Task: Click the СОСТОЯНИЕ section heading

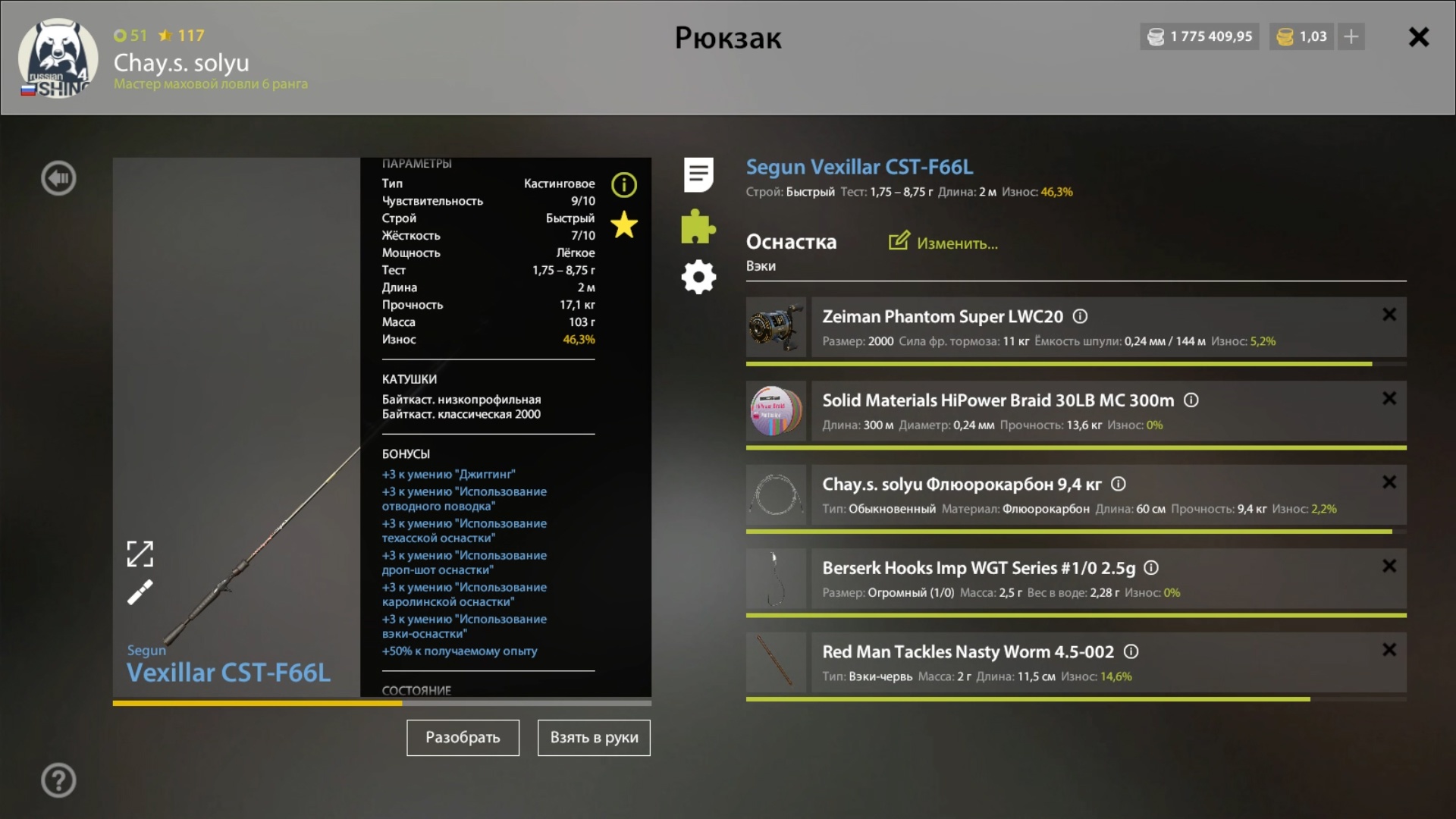Action: (416, 690)
